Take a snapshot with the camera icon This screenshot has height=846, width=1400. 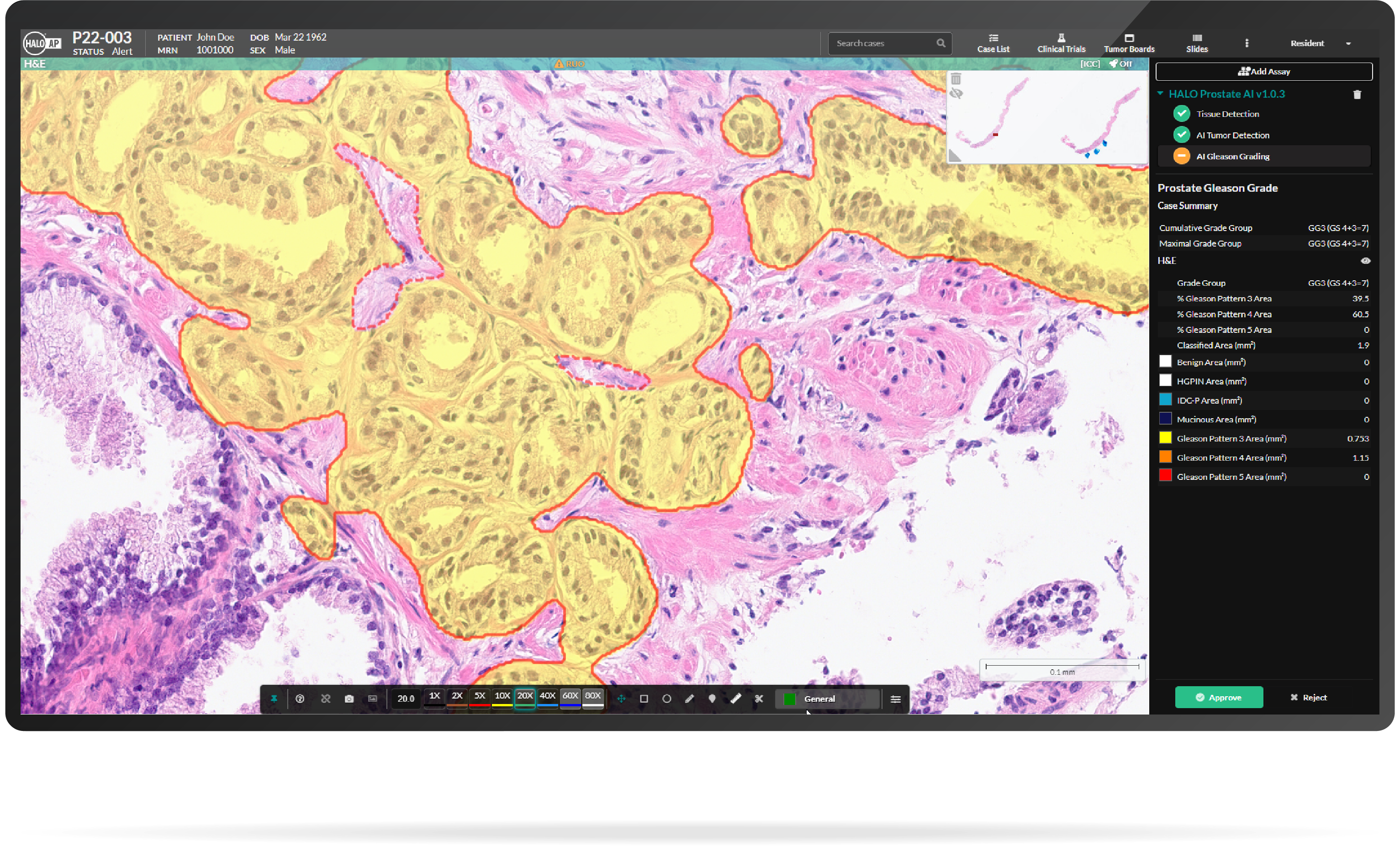point(349,699)
